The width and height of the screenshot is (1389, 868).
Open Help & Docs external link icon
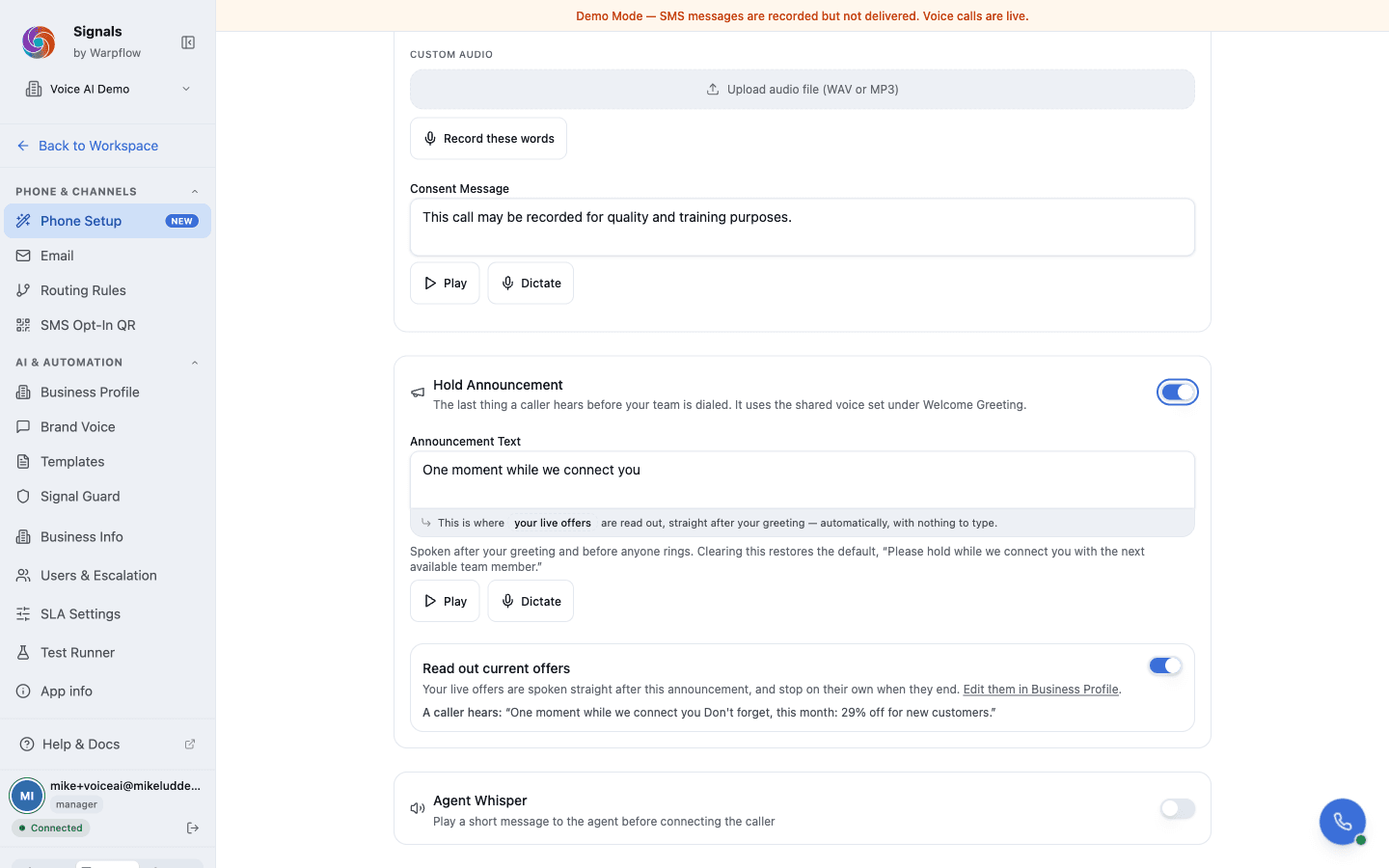(190, 744)
